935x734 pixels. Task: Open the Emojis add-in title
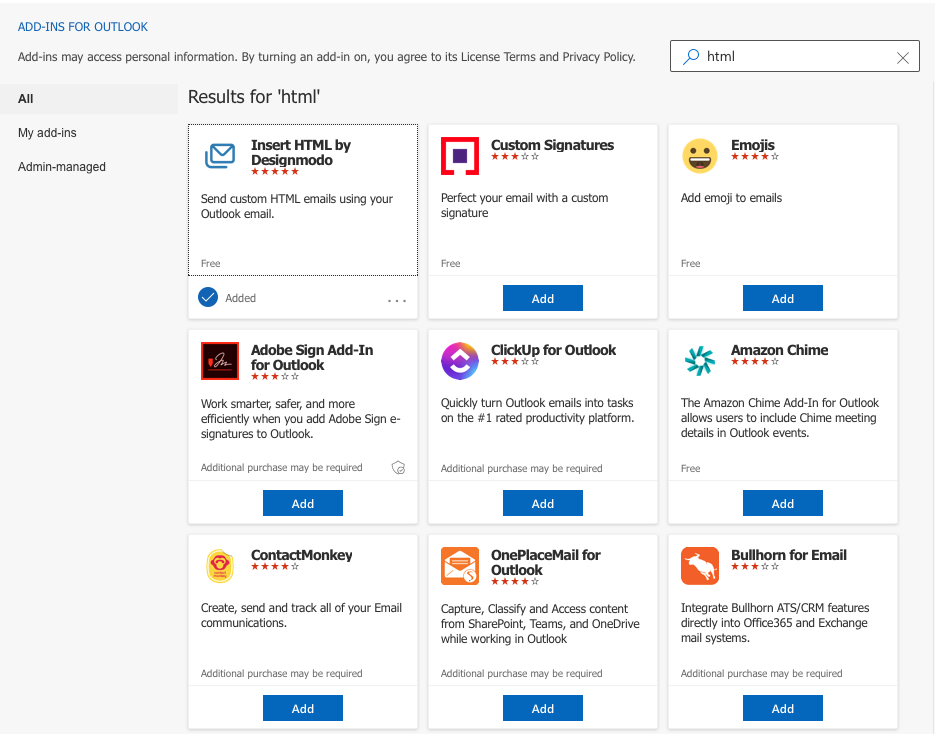point(753,145)
